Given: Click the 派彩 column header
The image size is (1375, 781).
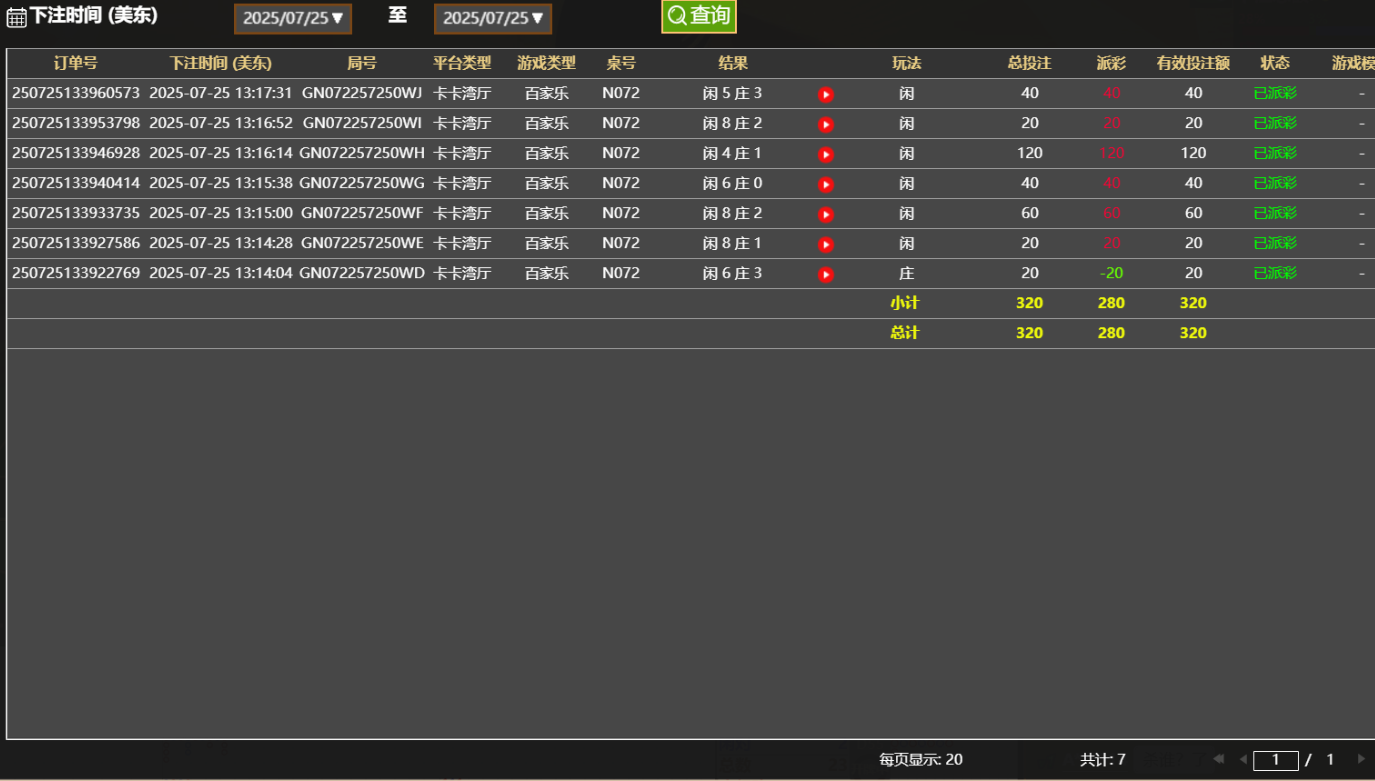Looking at the screenshot, I should [1110, 61].
